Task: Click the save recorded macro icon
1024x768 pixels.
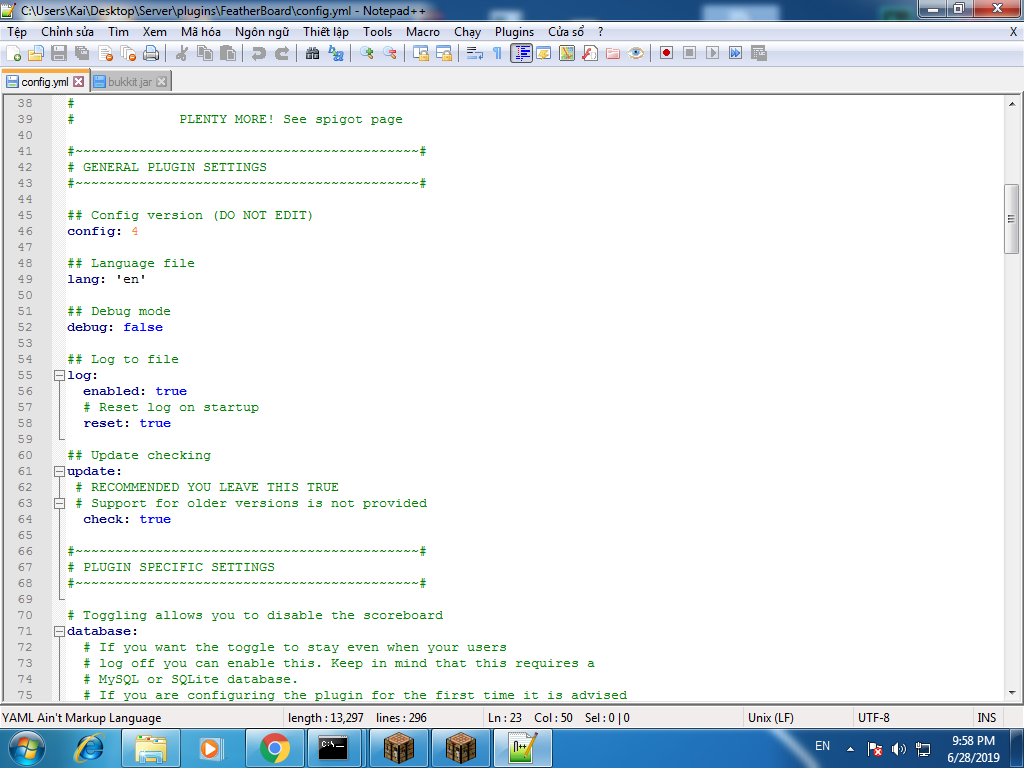Action: click(759, 54)
